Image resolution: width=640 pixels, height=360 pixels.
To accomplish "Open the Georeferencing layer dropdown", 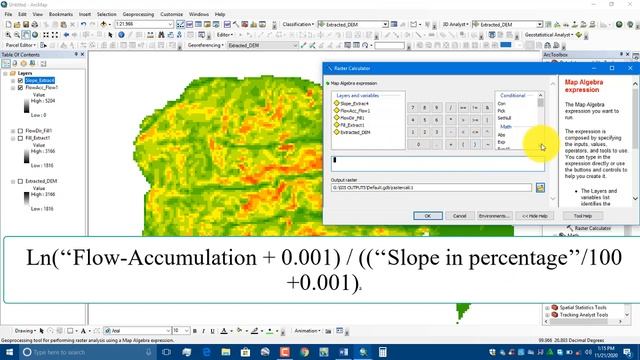I will point(295,45).
